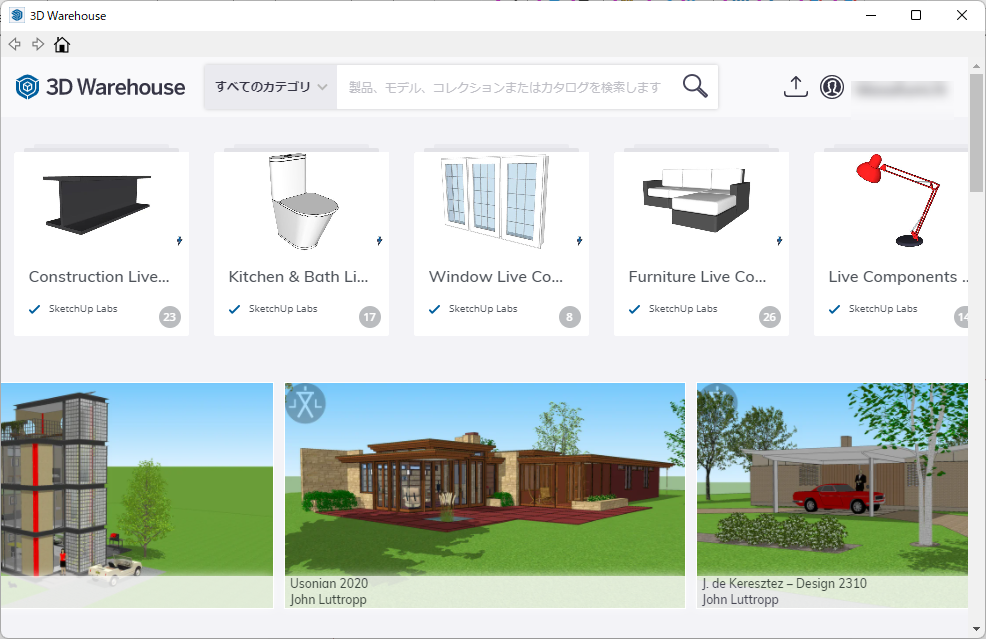Open the Usonian 2020 featured model
Viewport: 986px width, 639px height.
485,480
